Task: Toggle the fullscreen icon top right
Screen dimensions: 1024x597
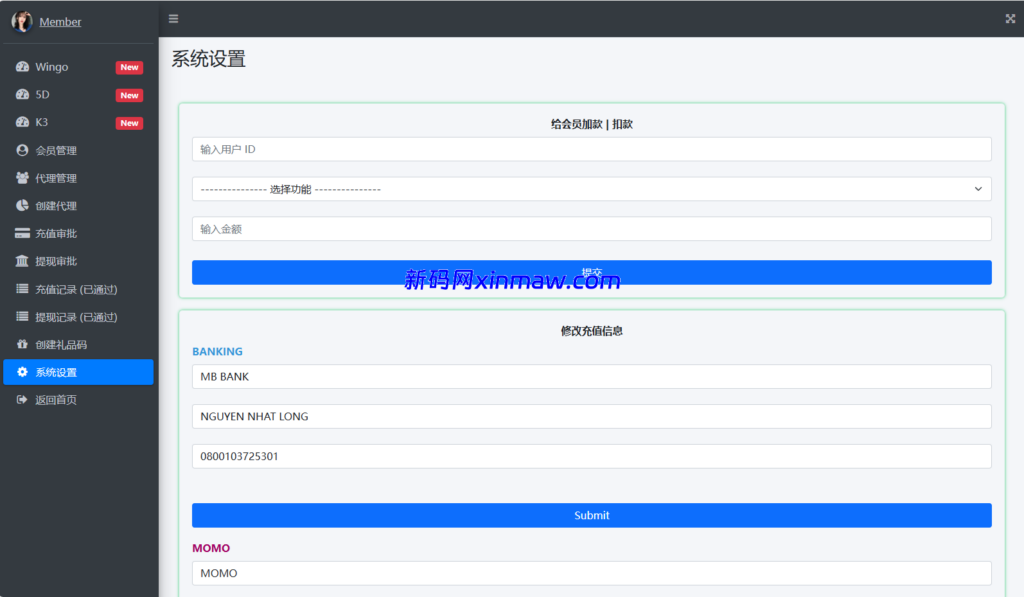Action: [1008, 18]
